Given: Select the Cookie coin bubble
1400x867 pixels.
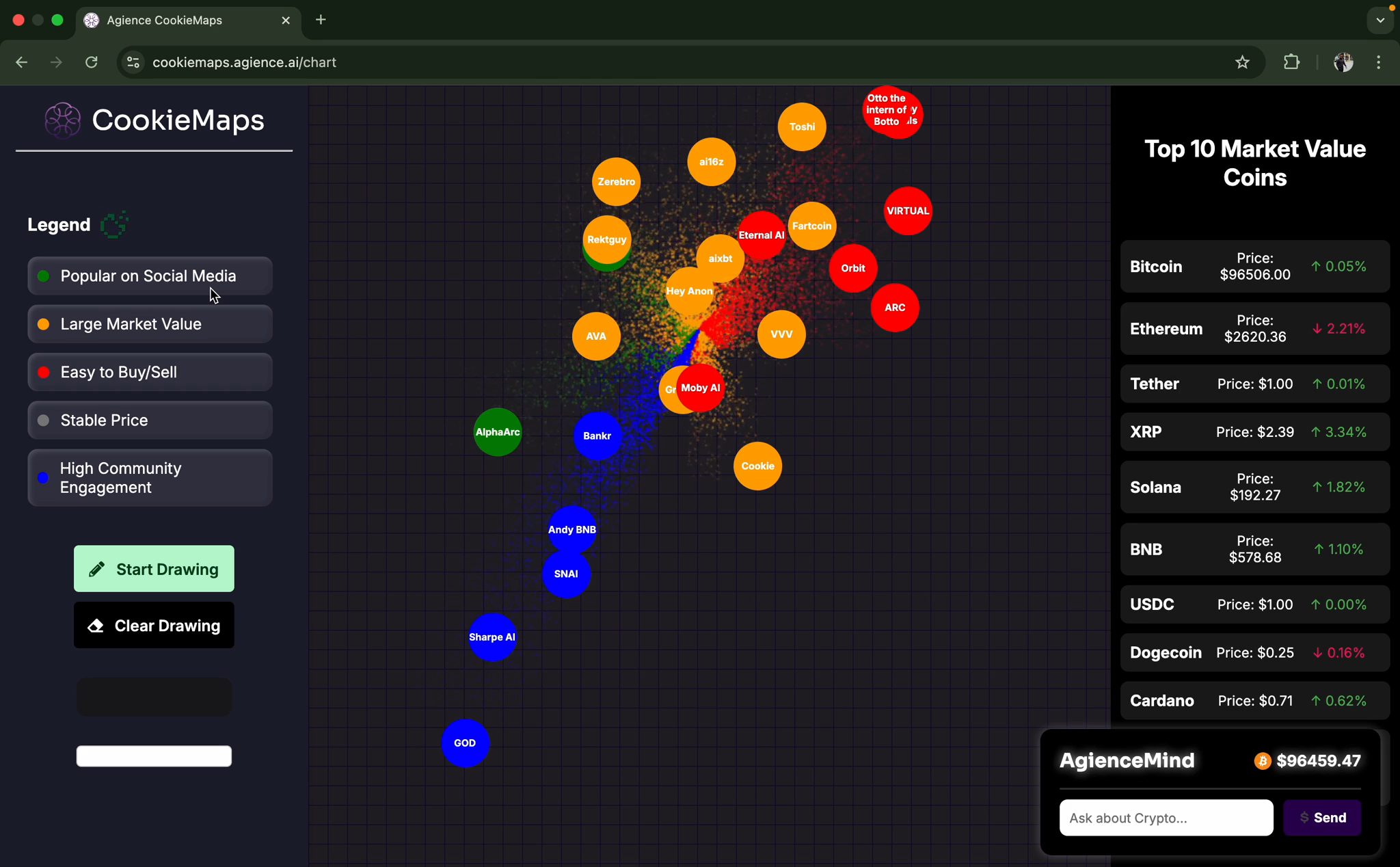Looking at the screenshot, I should (757, 466).
